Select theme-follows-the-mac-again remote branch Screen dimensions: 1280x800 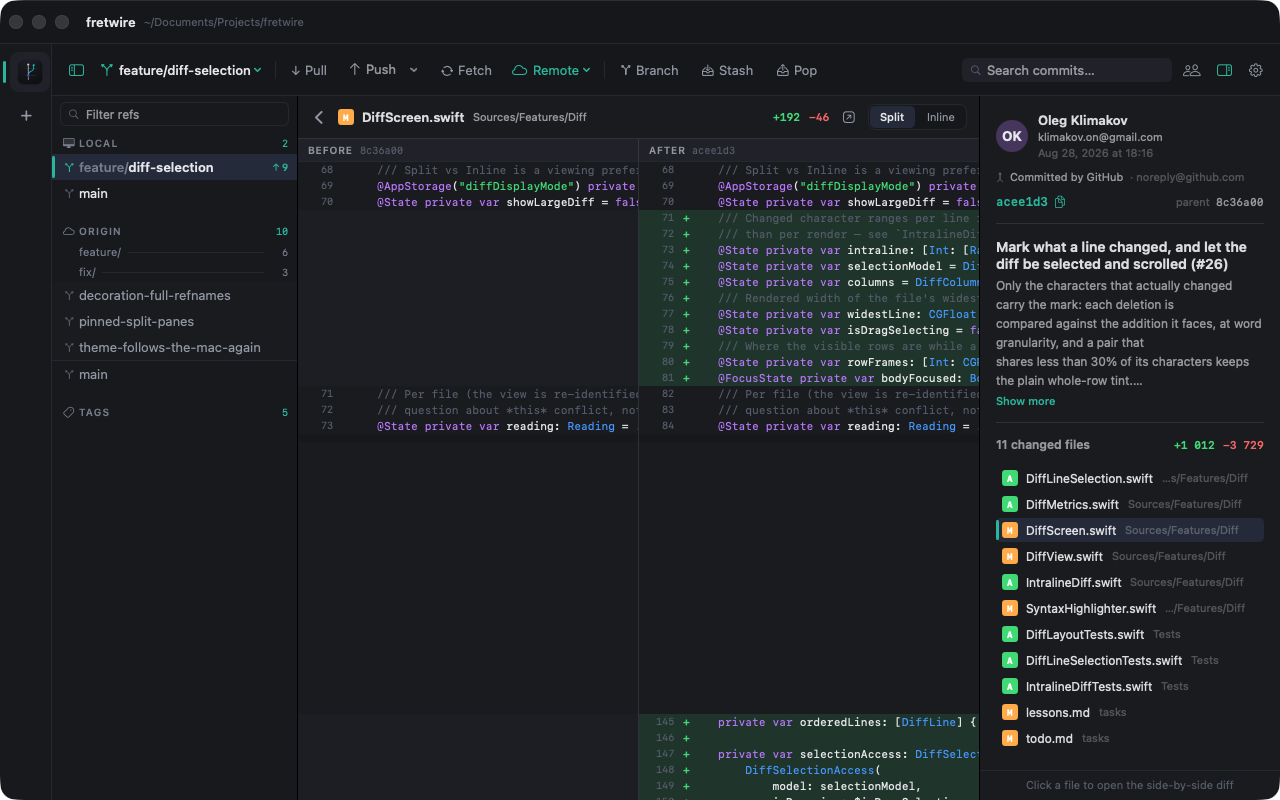(x=175, y=347)
